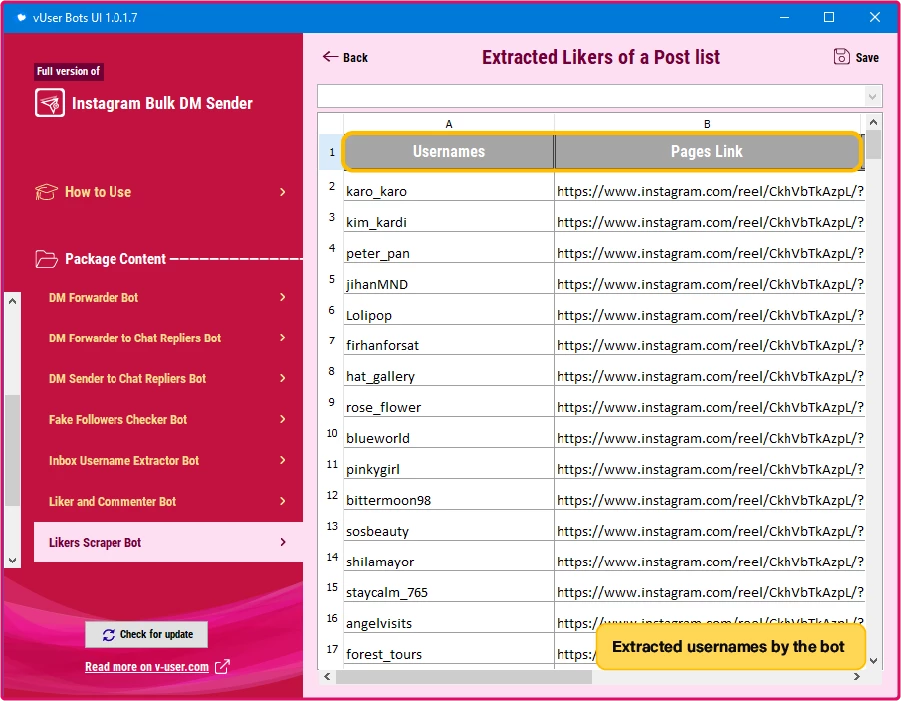The width and height of the screenshot is (901, 701).
Task: Click the vUser app icon in title bar
Action: coord(21,17)
